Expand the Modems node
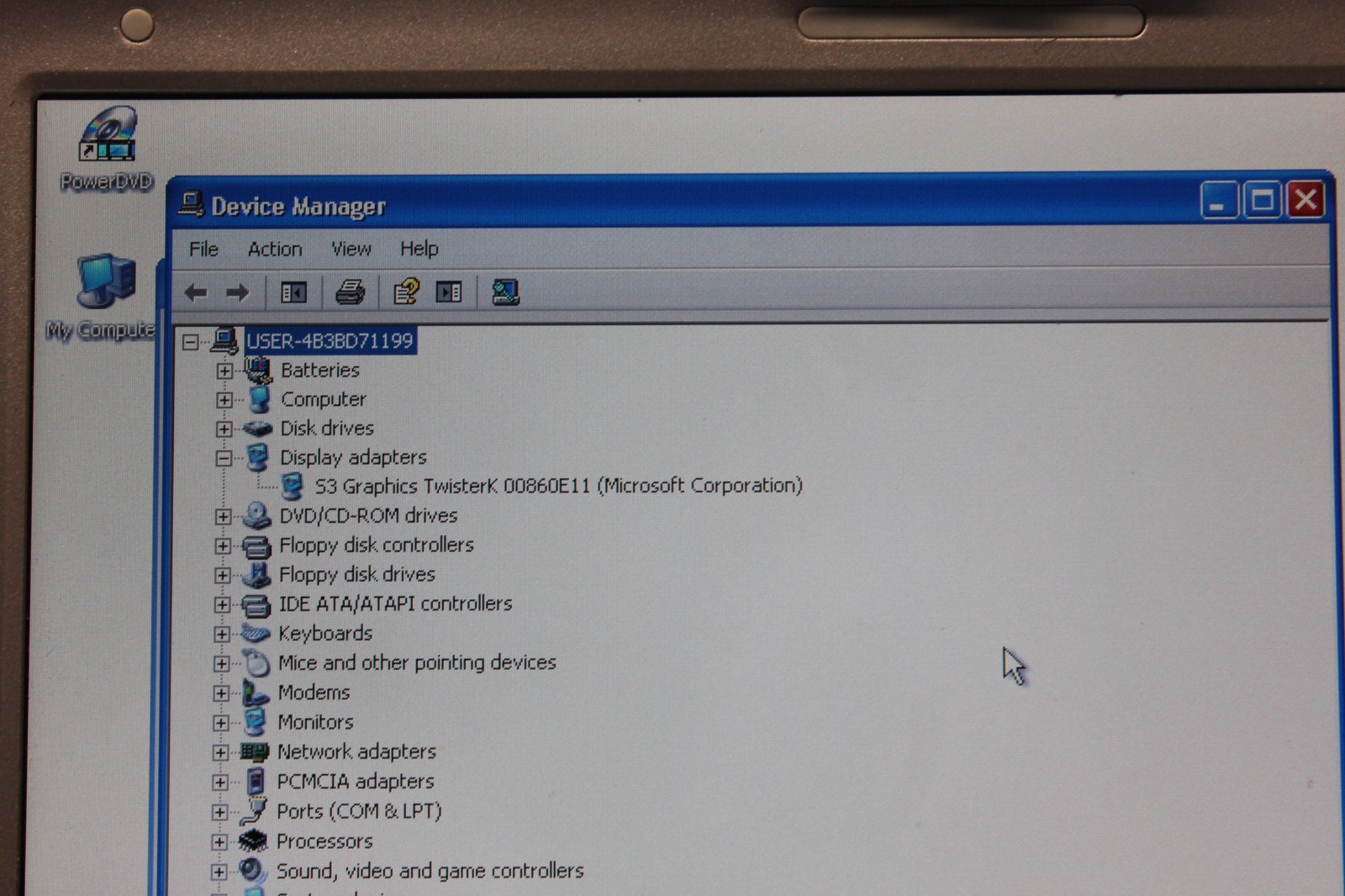 pyautogui.click(x=221, y=693)
